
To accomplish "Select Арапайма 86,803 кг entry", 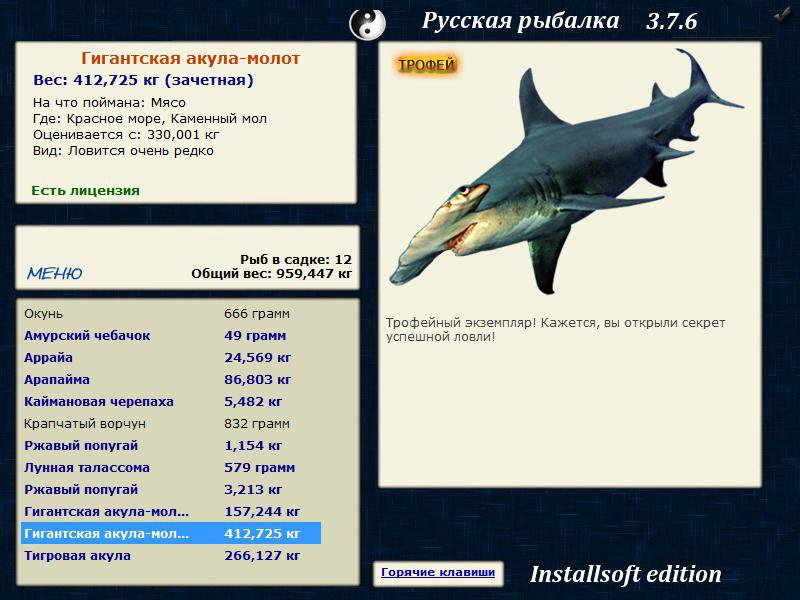I will tap(171, 379).
